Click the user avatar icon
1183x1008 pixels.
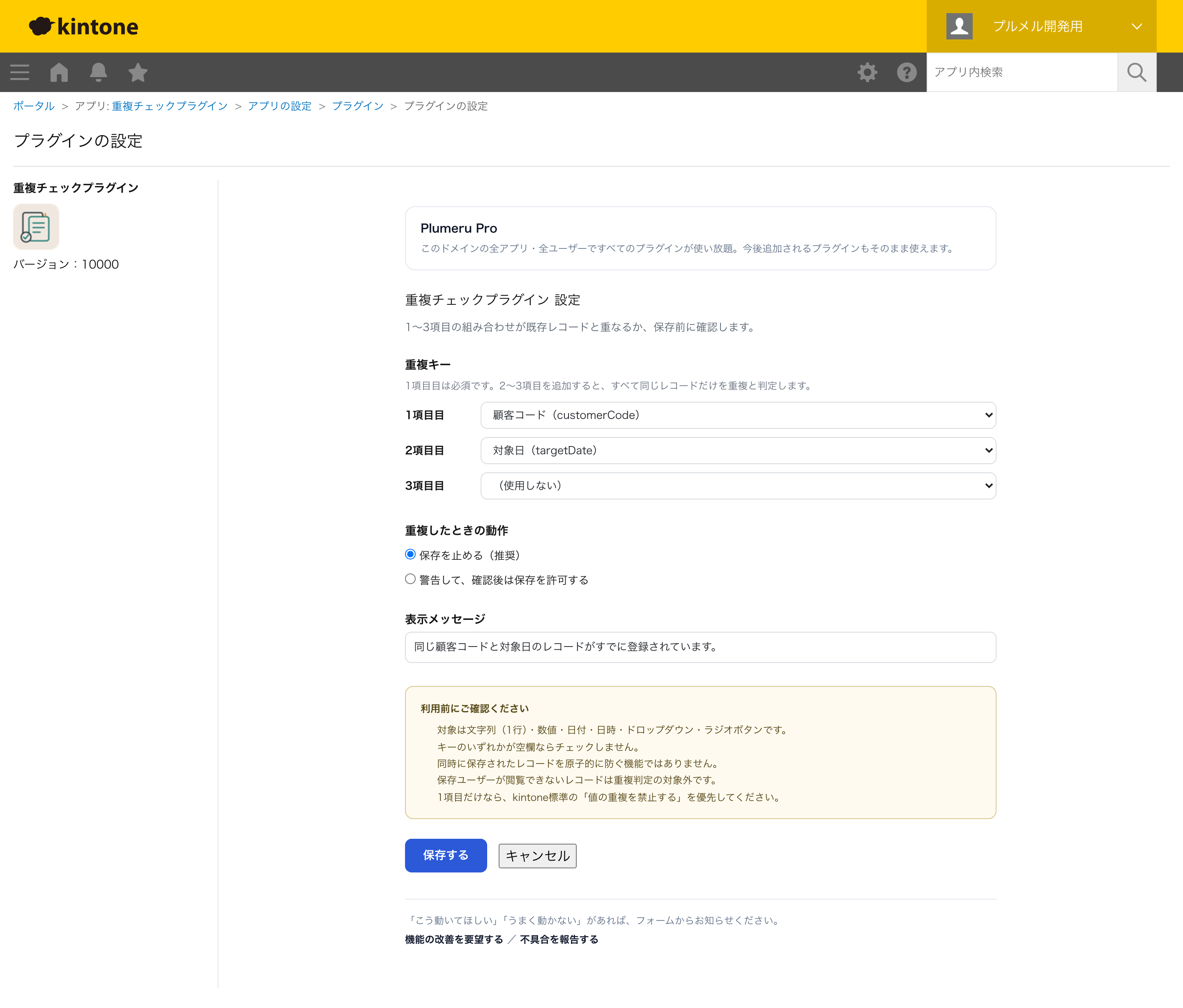coord(959,26)
